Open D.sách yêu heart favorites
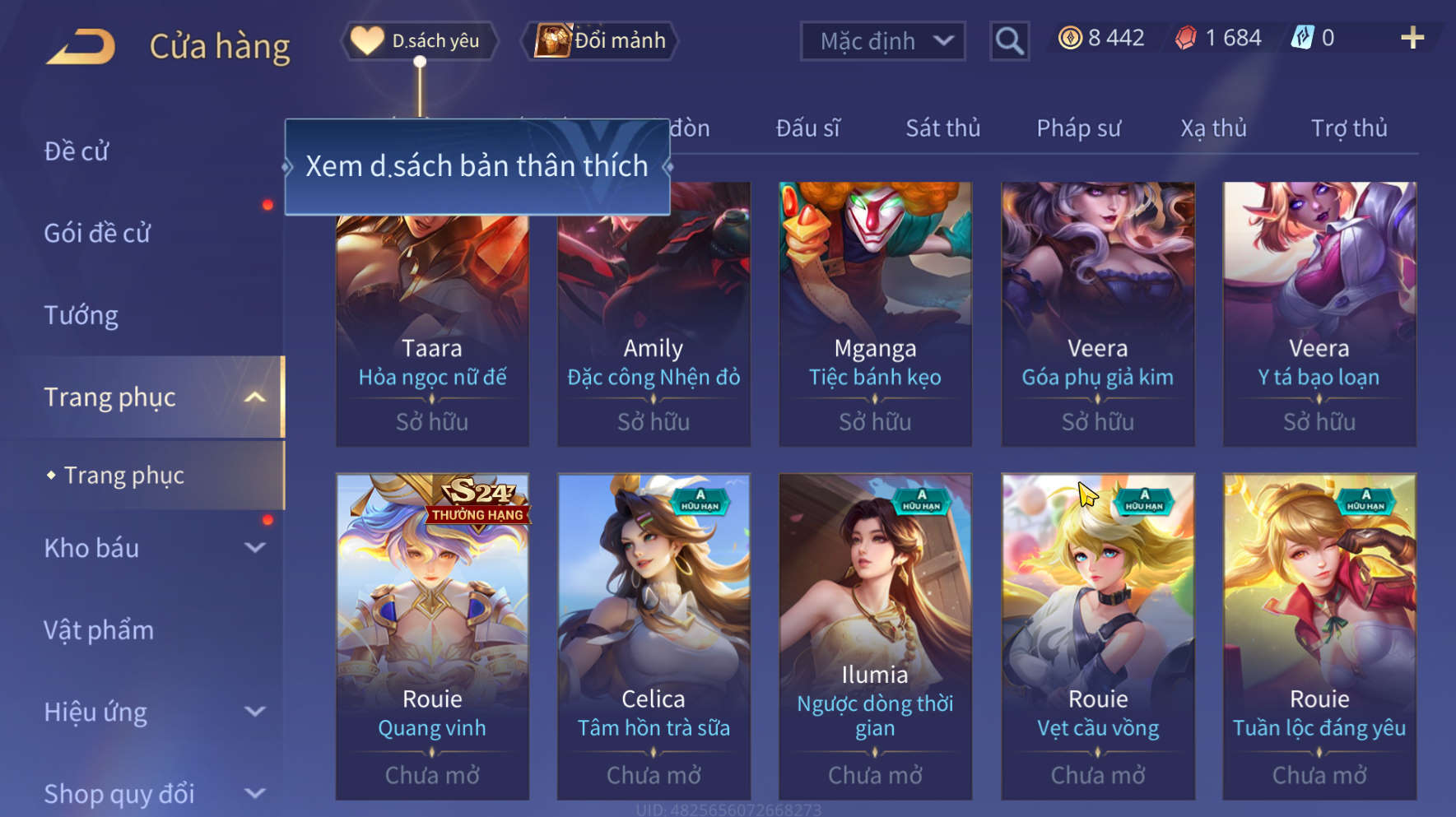The width and height of the screenshot is (1456, 817). [420, 40]
